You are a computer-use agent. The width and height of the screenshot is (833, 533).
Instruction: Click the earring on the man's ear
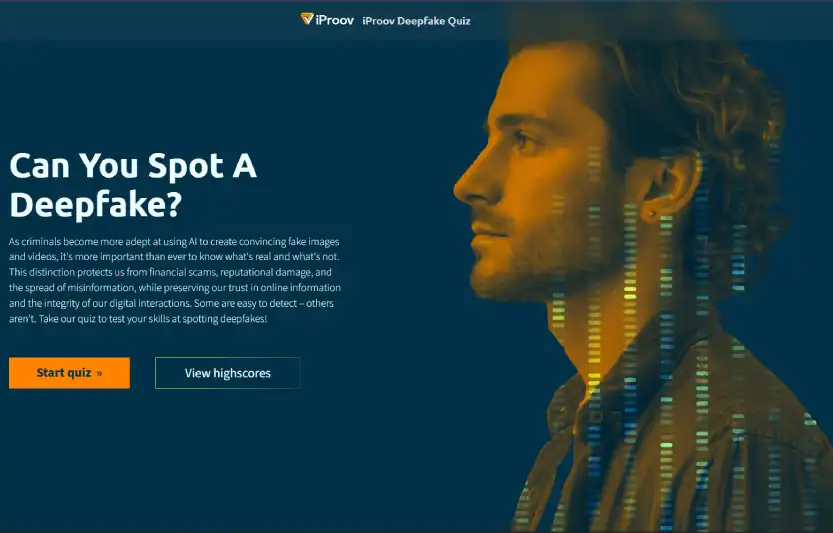652,214
